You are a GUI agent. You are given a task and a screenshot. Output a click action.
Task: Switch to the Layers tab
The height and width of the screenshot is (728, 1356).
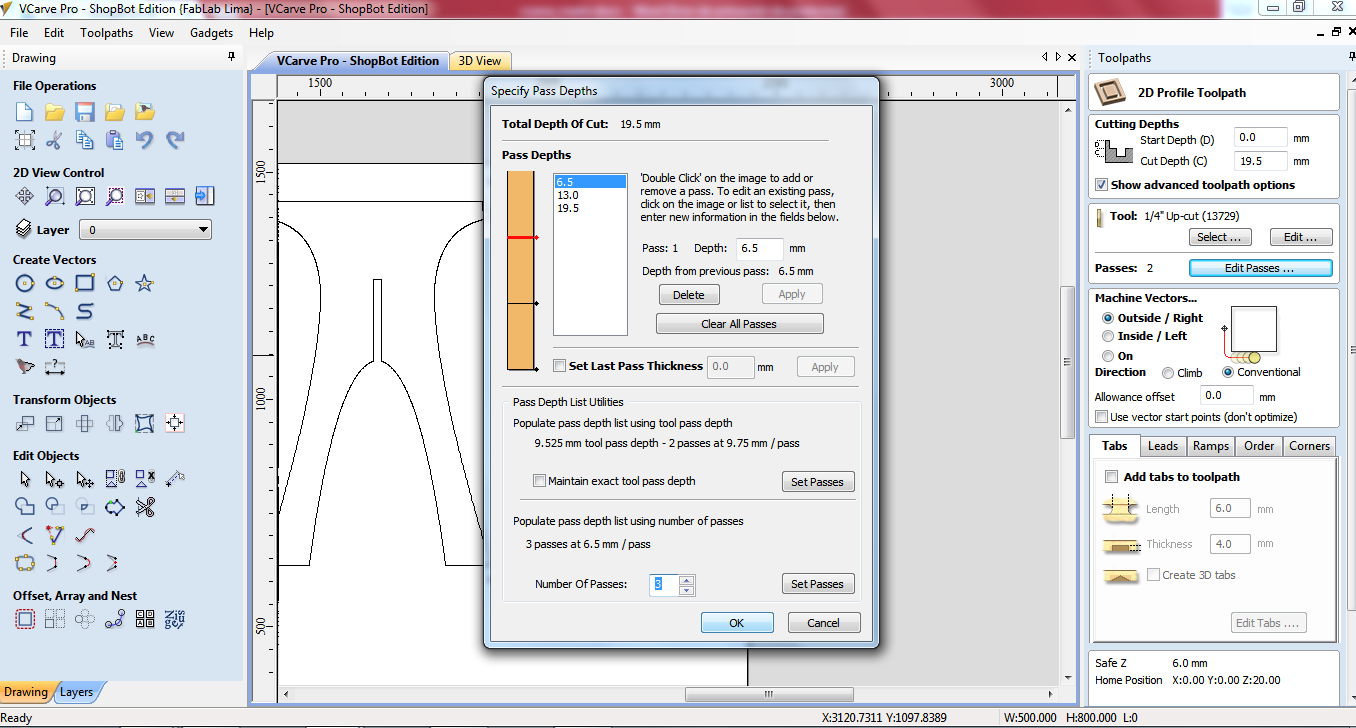[x=76, y=692]
